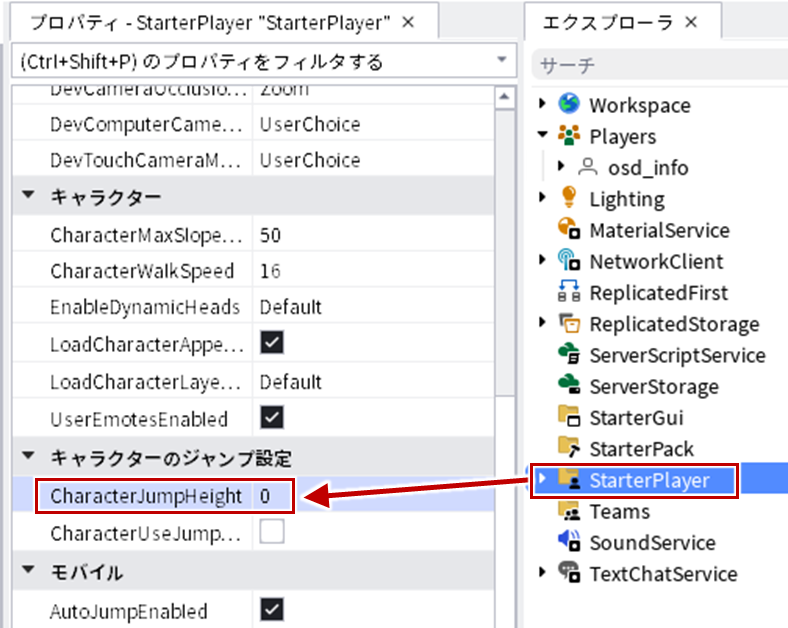Viewport: 788px width, 628px height.
Task: Expand the TextChatService tree node
Action: [542, 572]
